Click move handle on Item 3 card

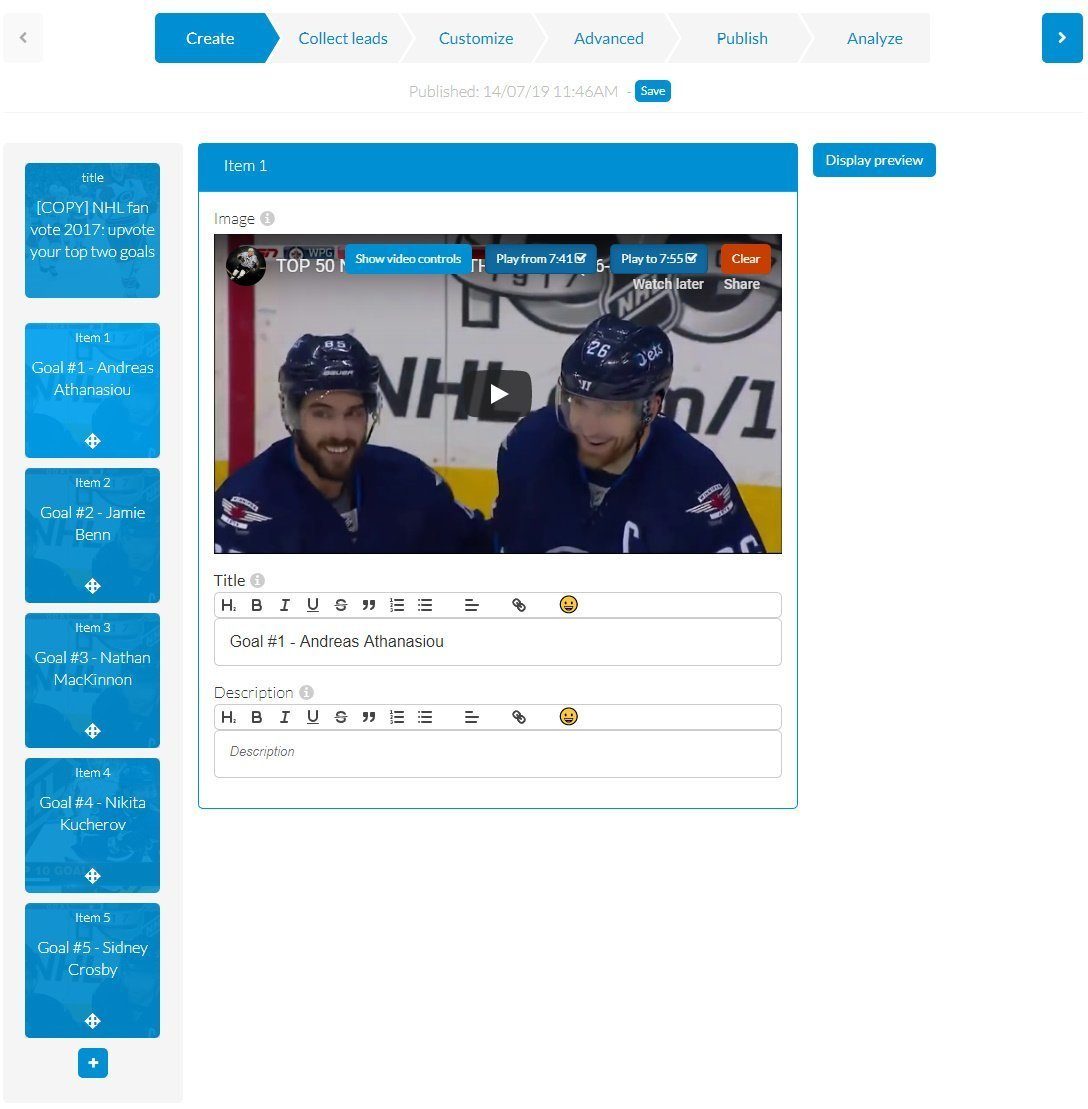[x=93, y=731]
